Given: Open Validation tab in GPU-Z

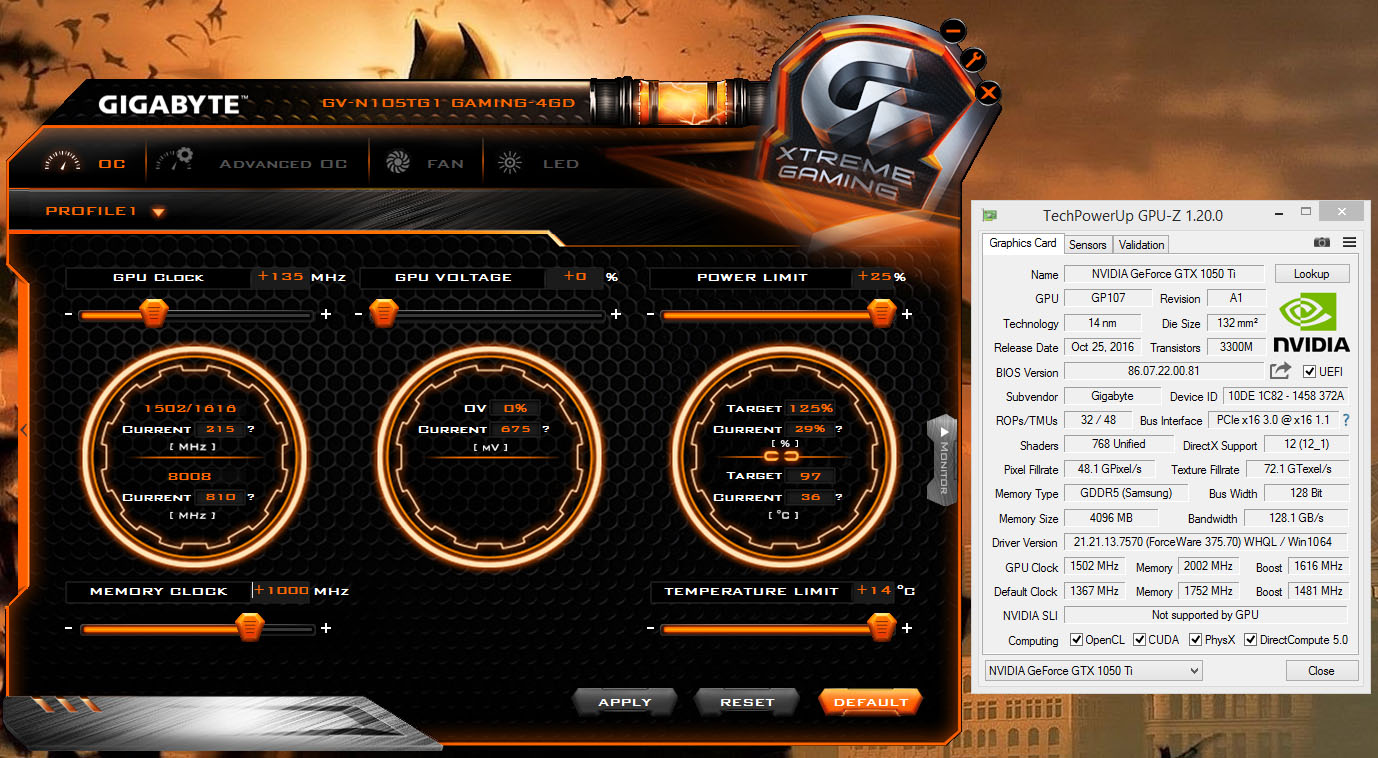Looking at the screenshot, I should 1141,244.
